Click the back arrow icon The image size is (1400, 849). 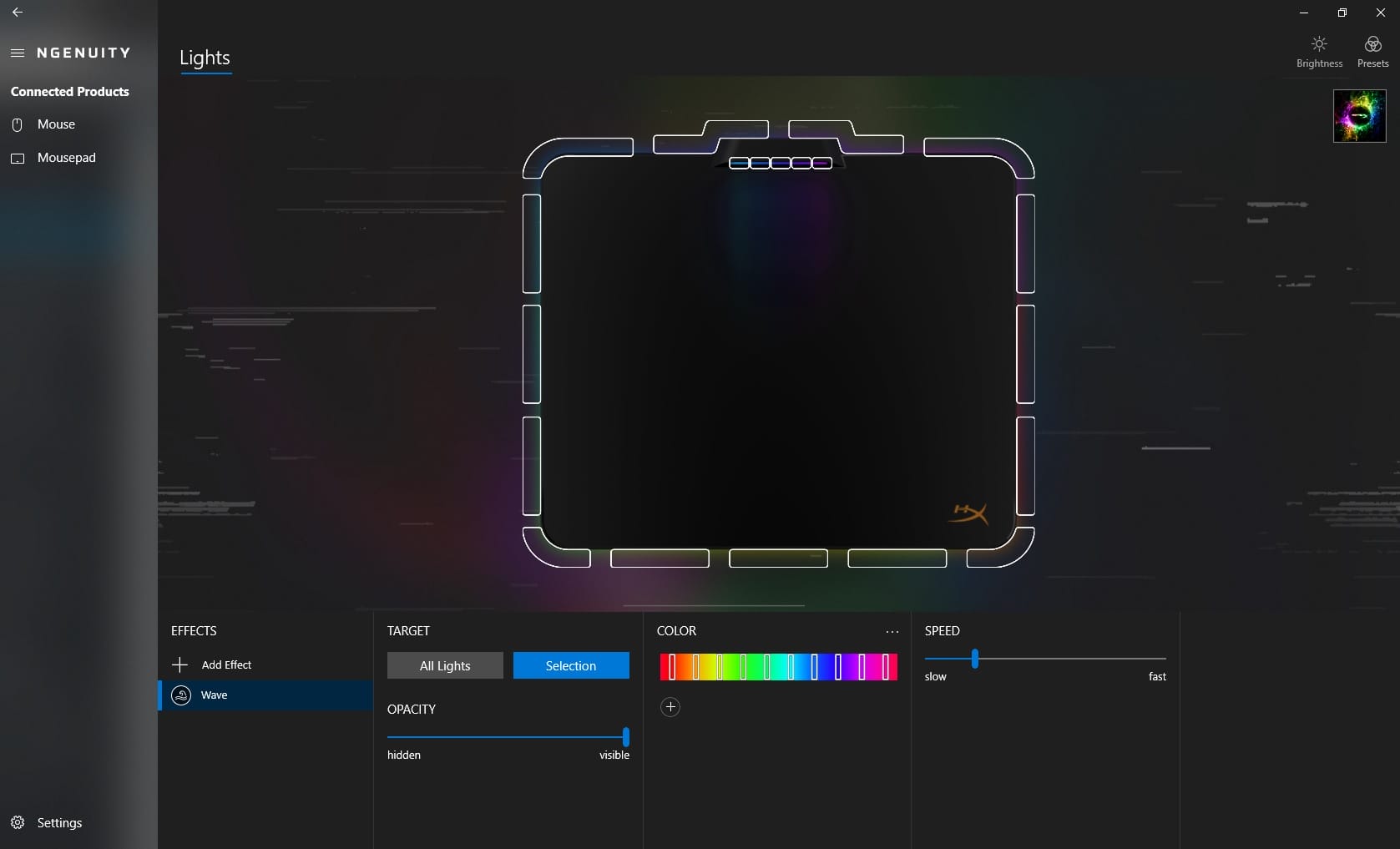point(18,13)
